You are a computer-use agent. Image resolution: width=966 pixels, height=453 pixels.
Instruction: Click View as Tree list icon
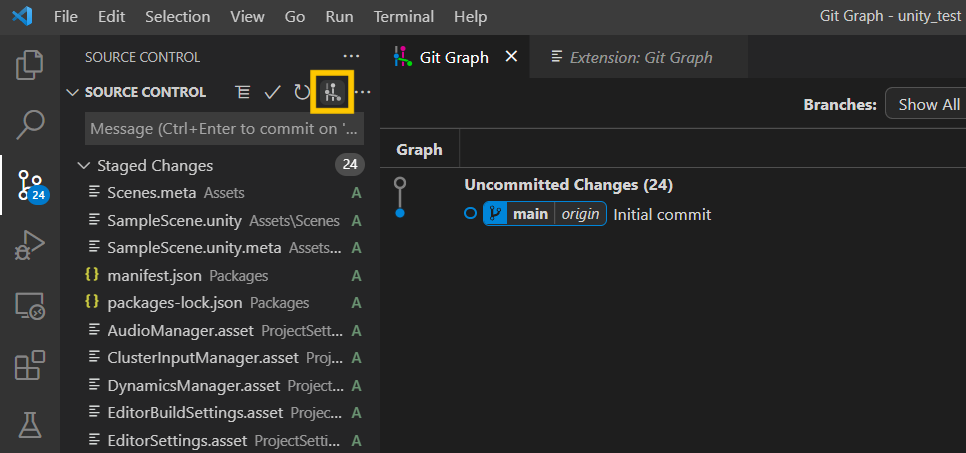pyautogui.click(x=243, y=92)
